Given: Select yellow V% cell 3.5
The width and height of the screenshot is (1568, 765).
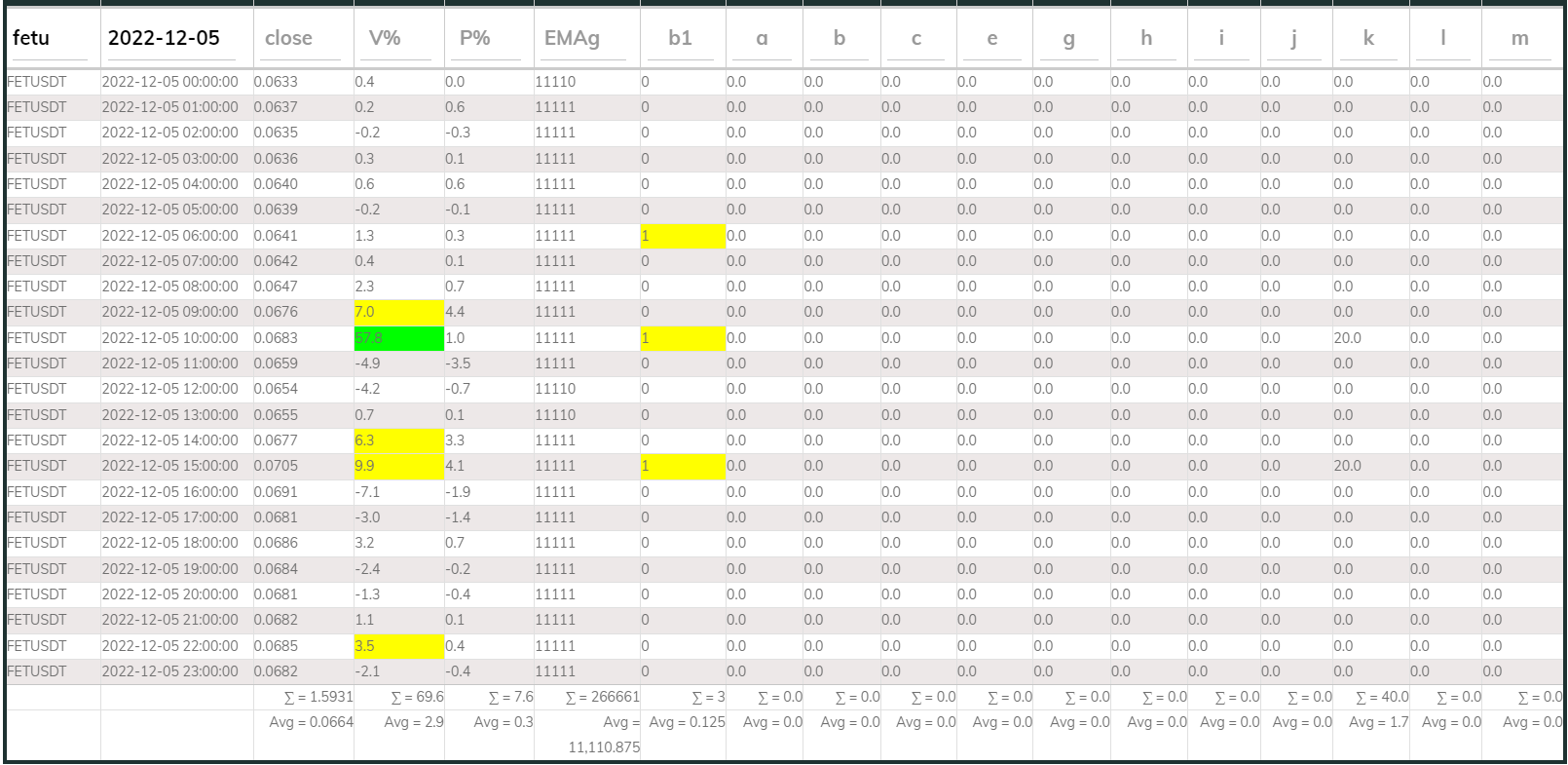Looking at the screenshot, I should point(398,646).
